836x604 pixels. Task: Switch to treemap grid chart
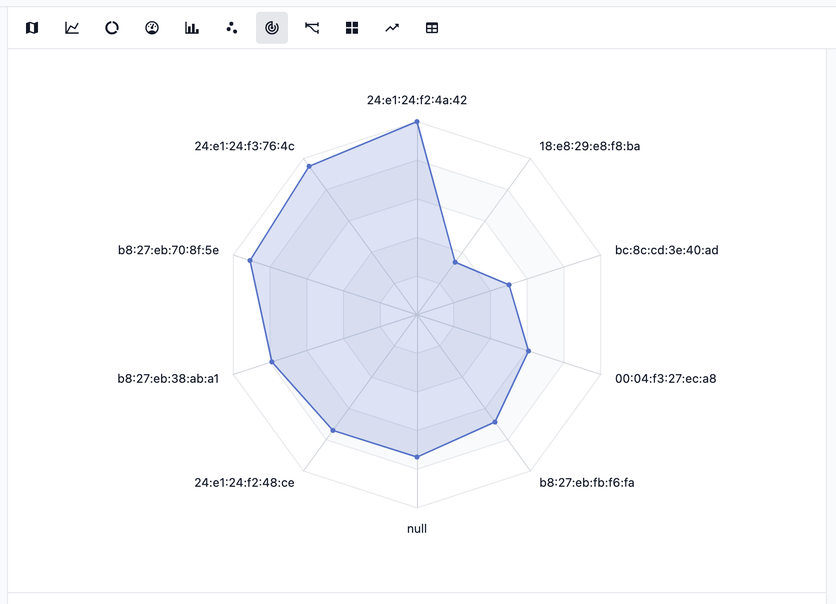coord(352,28)
